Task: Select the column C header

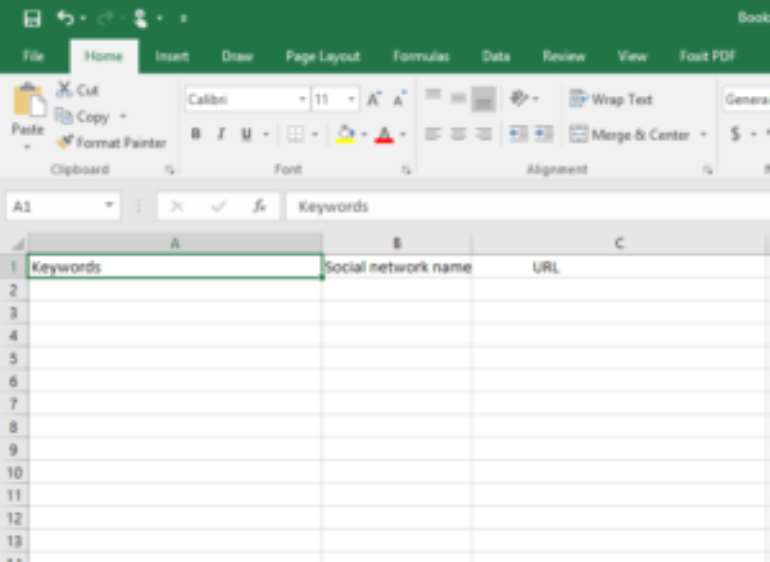Action: point(619,243)
